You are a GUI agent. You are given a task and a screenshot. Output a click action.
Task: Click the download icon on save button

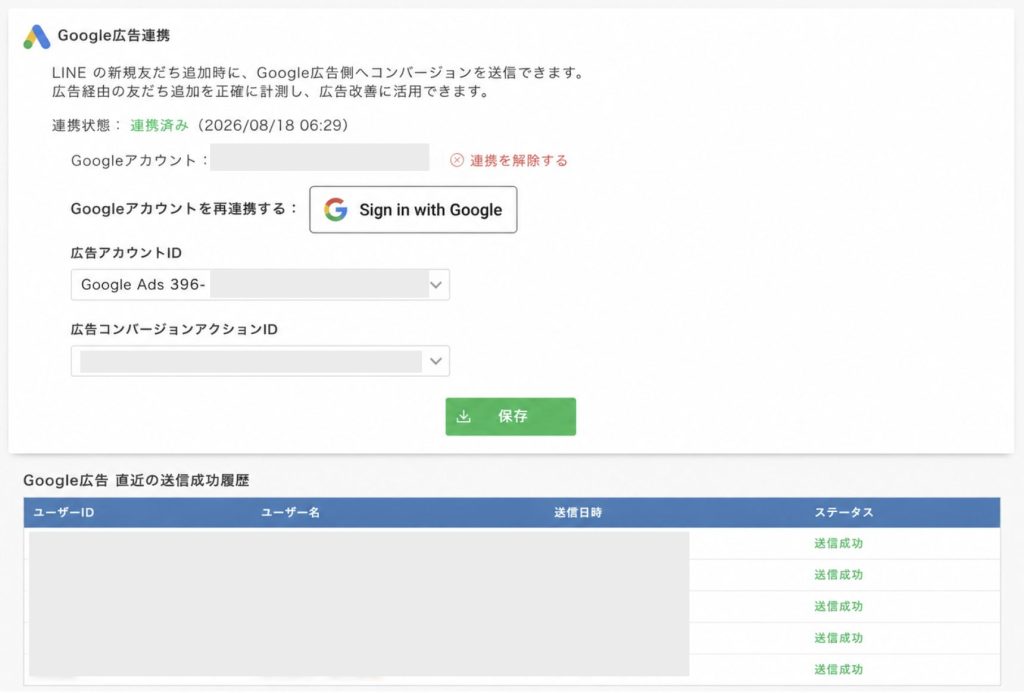point(463,416)
